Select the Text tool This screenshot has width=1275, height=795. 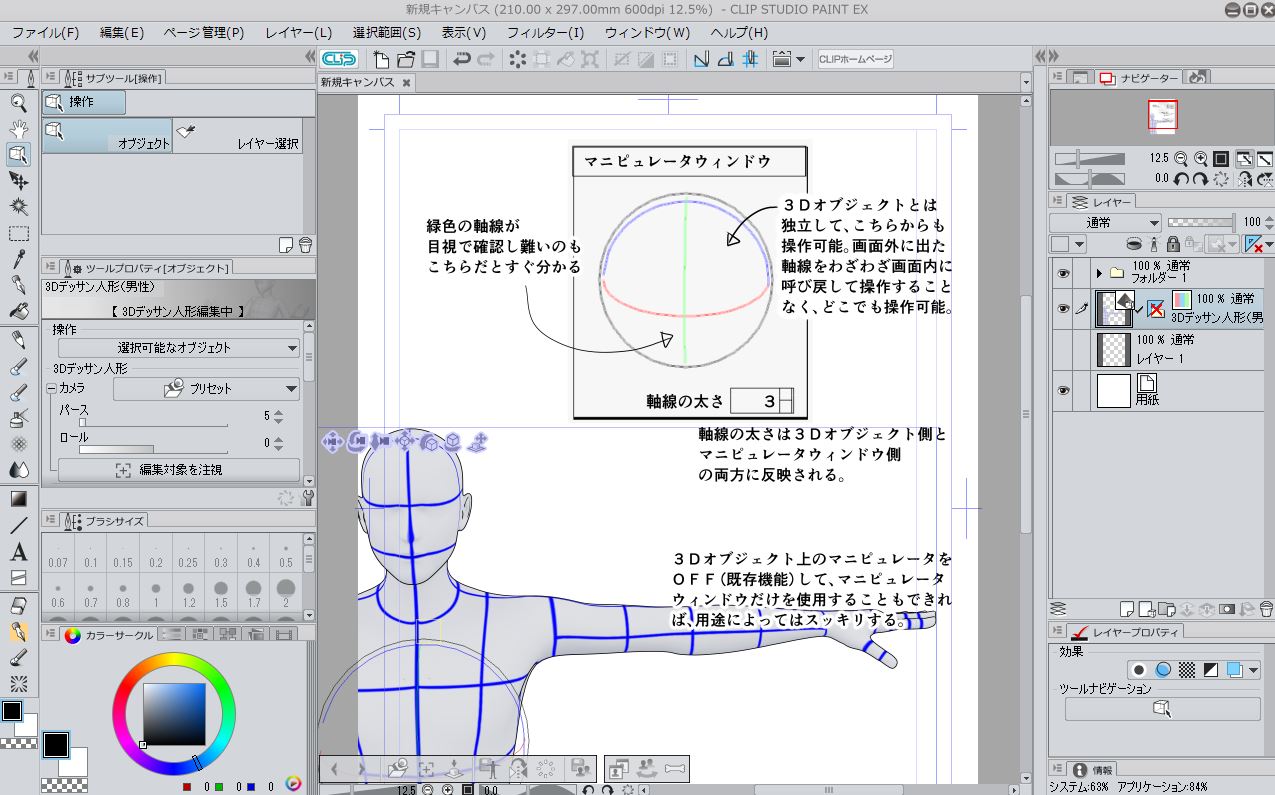click(x=18, y=551)
